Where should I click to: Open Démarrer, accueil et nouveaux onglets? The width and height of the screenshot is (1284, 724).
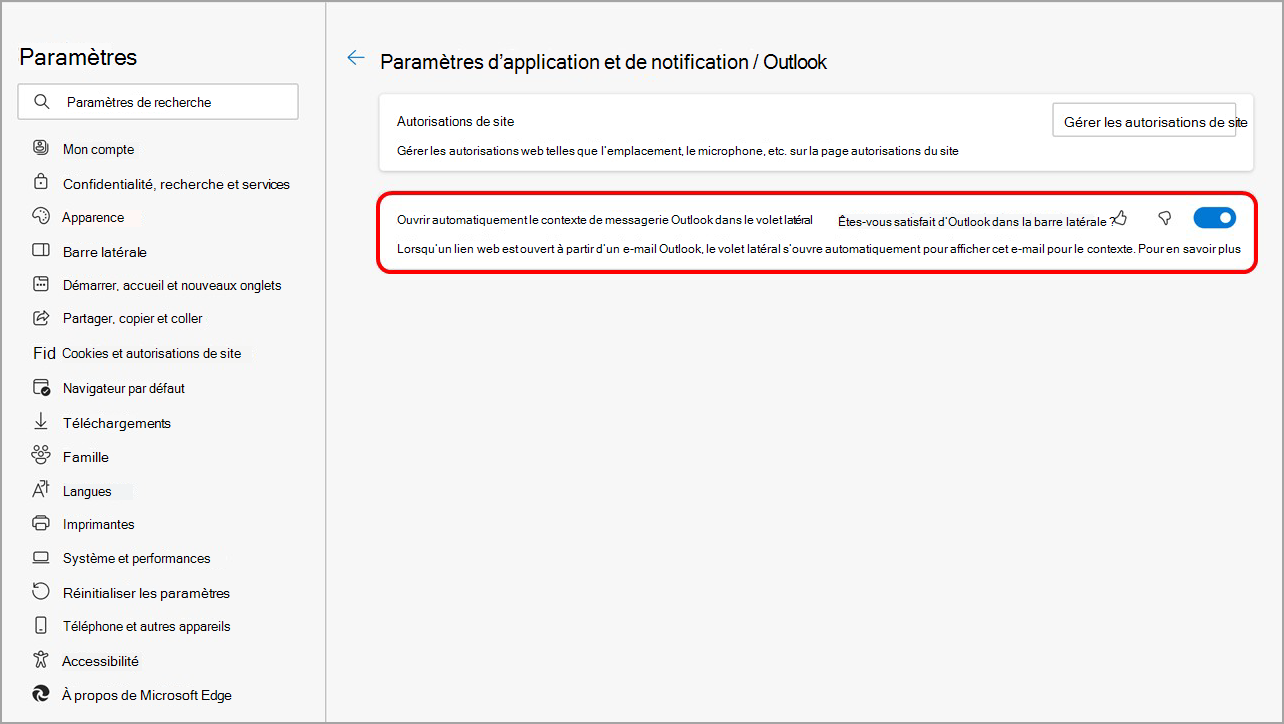pos(172,285)
